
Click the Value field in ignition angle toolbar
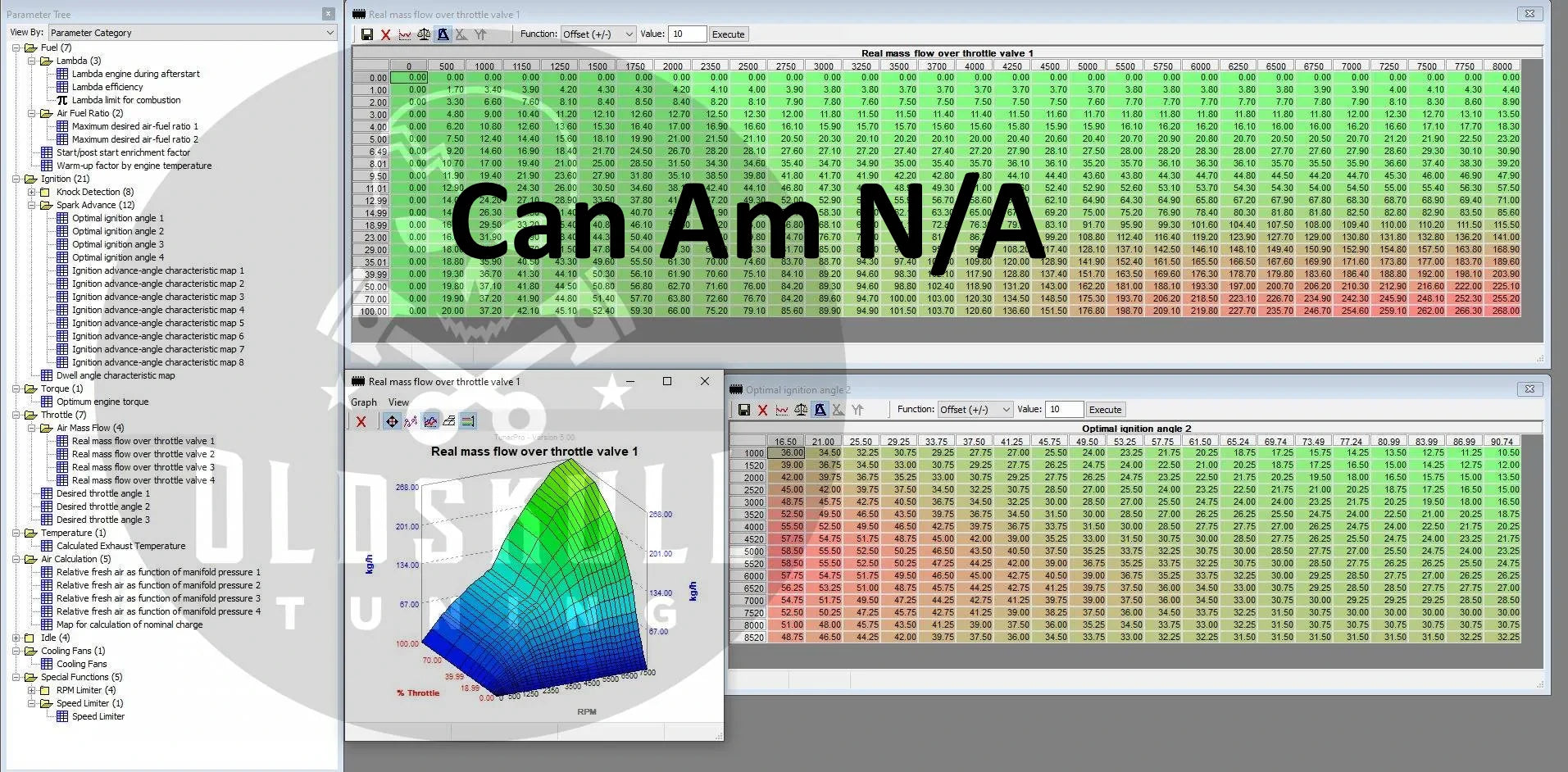[x=1064, y=410]
